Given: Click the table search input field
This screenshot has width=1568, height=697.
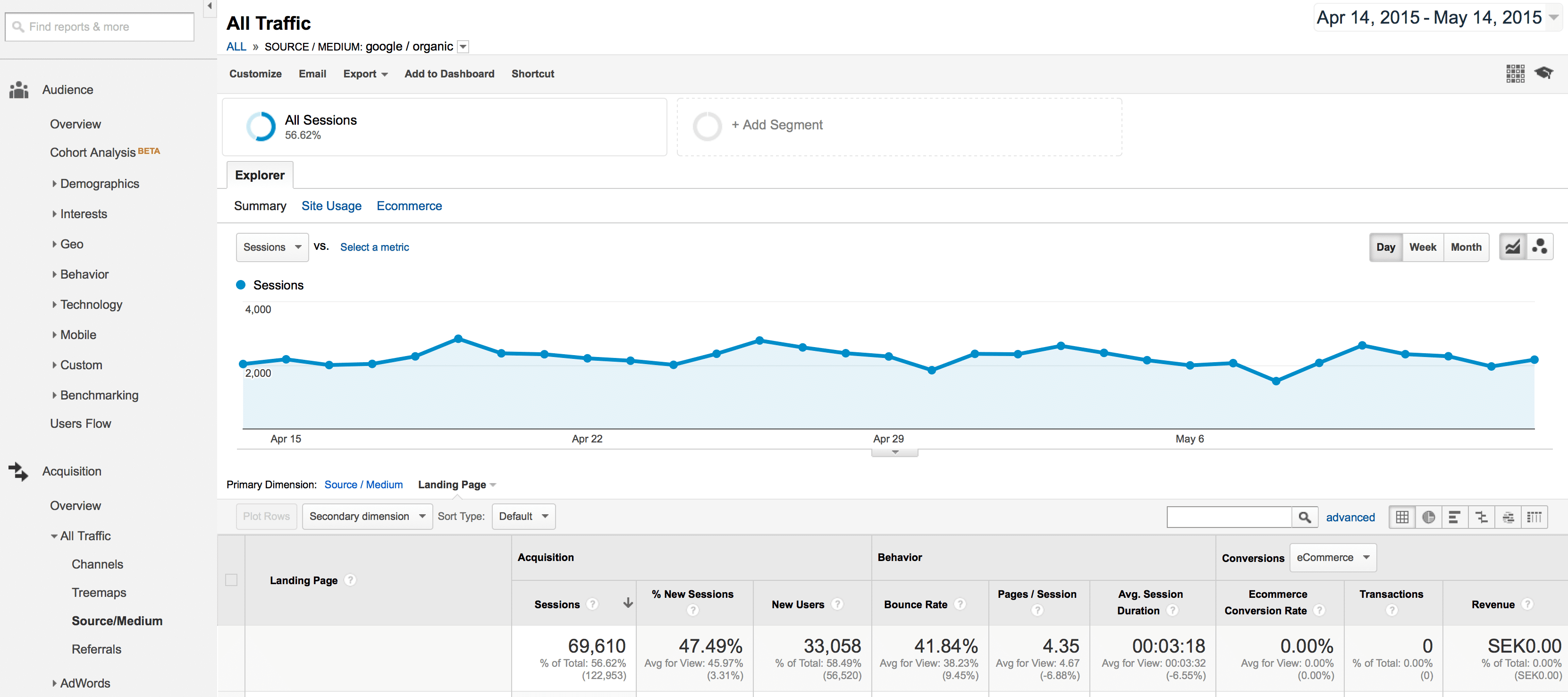Looking at the screenshot, I should coord(1229,517).
